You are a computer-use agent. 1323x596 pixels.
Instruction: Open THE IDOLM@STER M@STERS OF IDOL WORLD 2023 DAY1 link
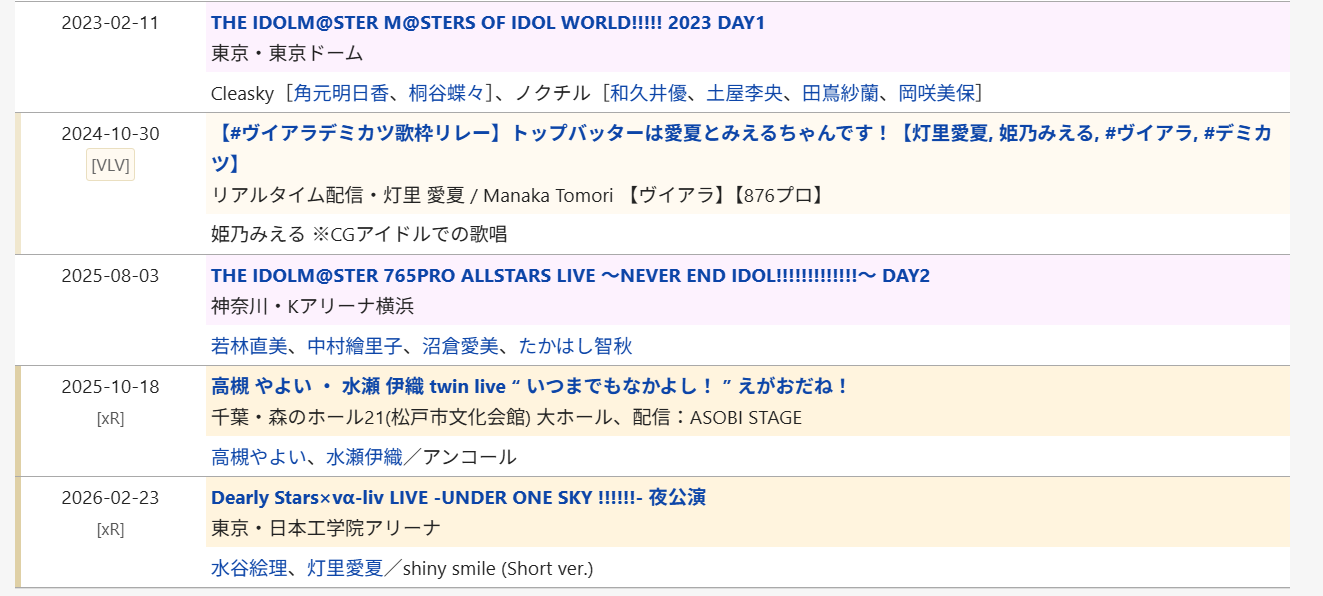click(x=488, y=22)
